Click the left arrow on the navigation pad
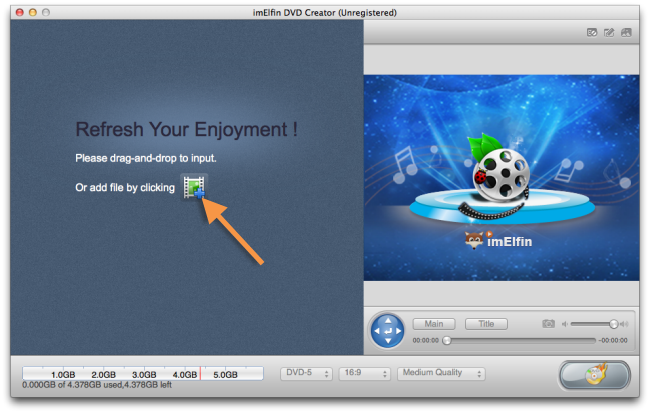Viewport: 650px width, 413px height. pos(377,331)
